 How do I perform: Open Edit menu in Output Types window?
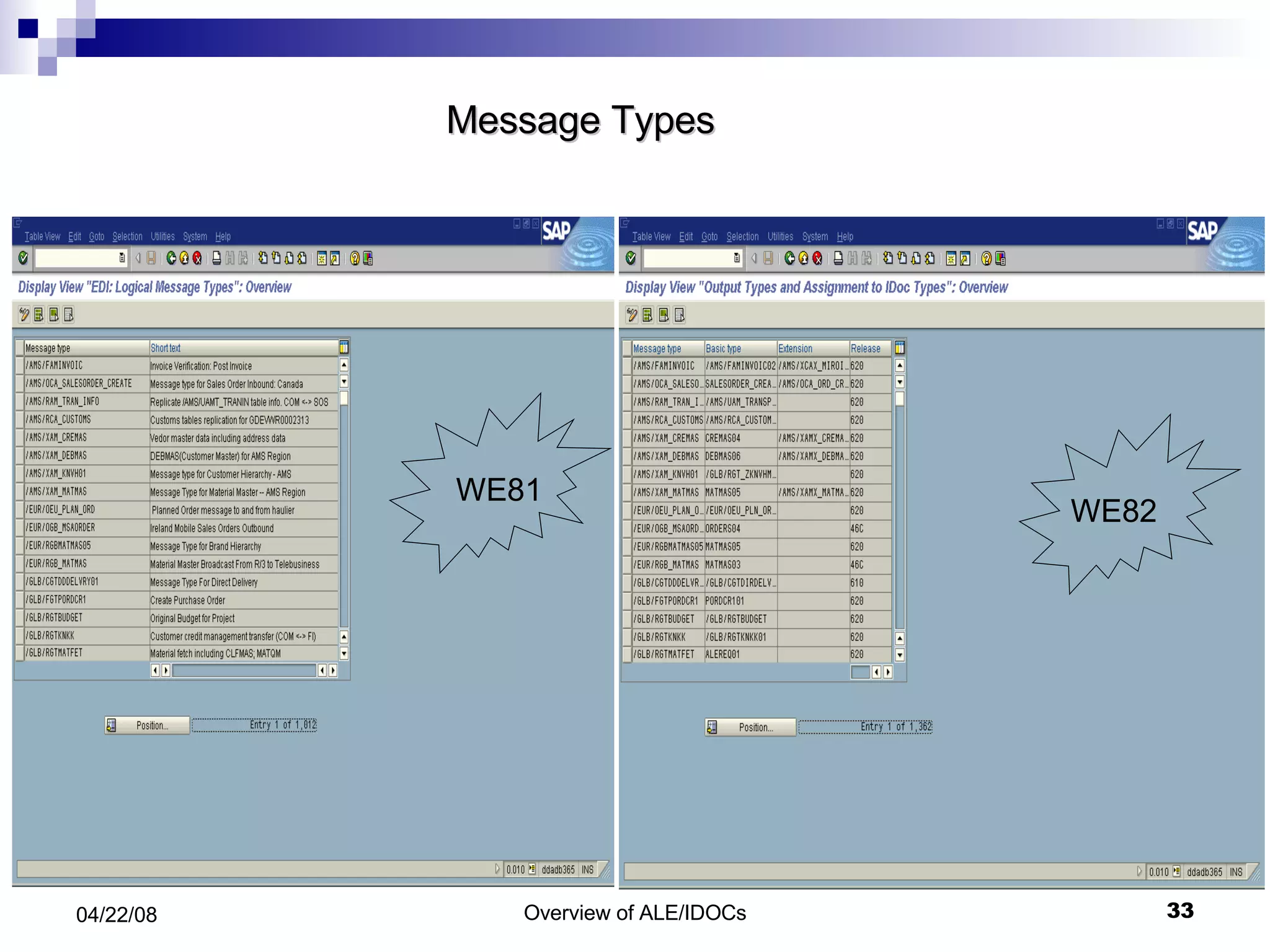(686, 236)
